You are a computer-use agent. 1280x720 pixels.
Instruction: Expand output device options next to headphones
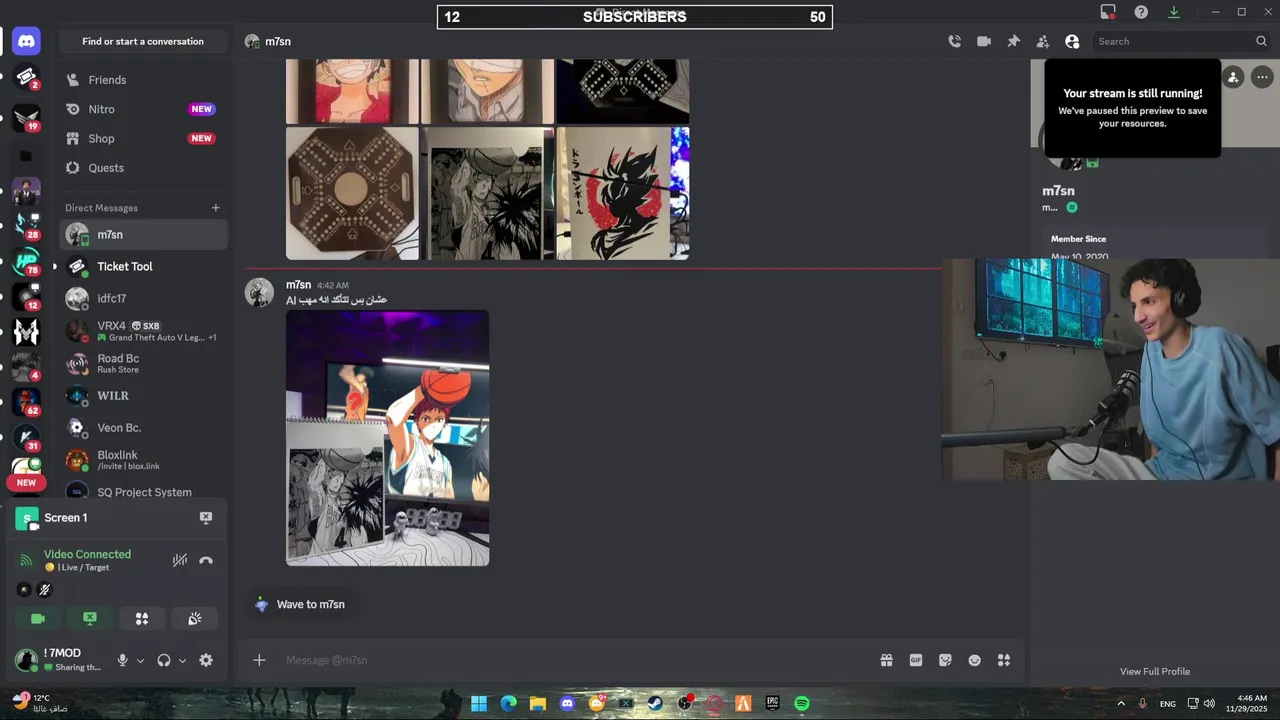click(182, 661)
